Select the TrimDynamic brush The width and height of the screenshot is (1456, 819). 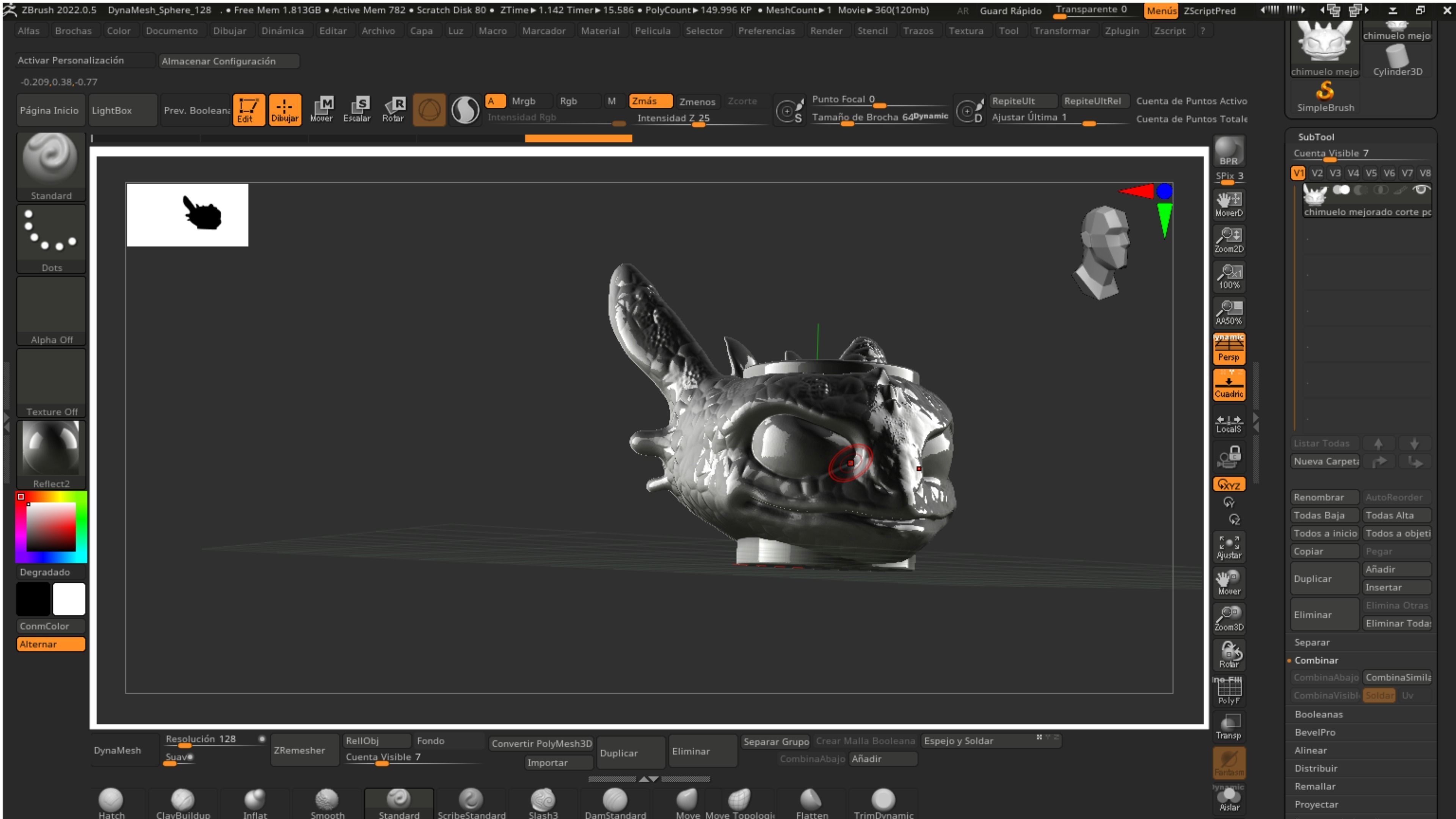883,804
